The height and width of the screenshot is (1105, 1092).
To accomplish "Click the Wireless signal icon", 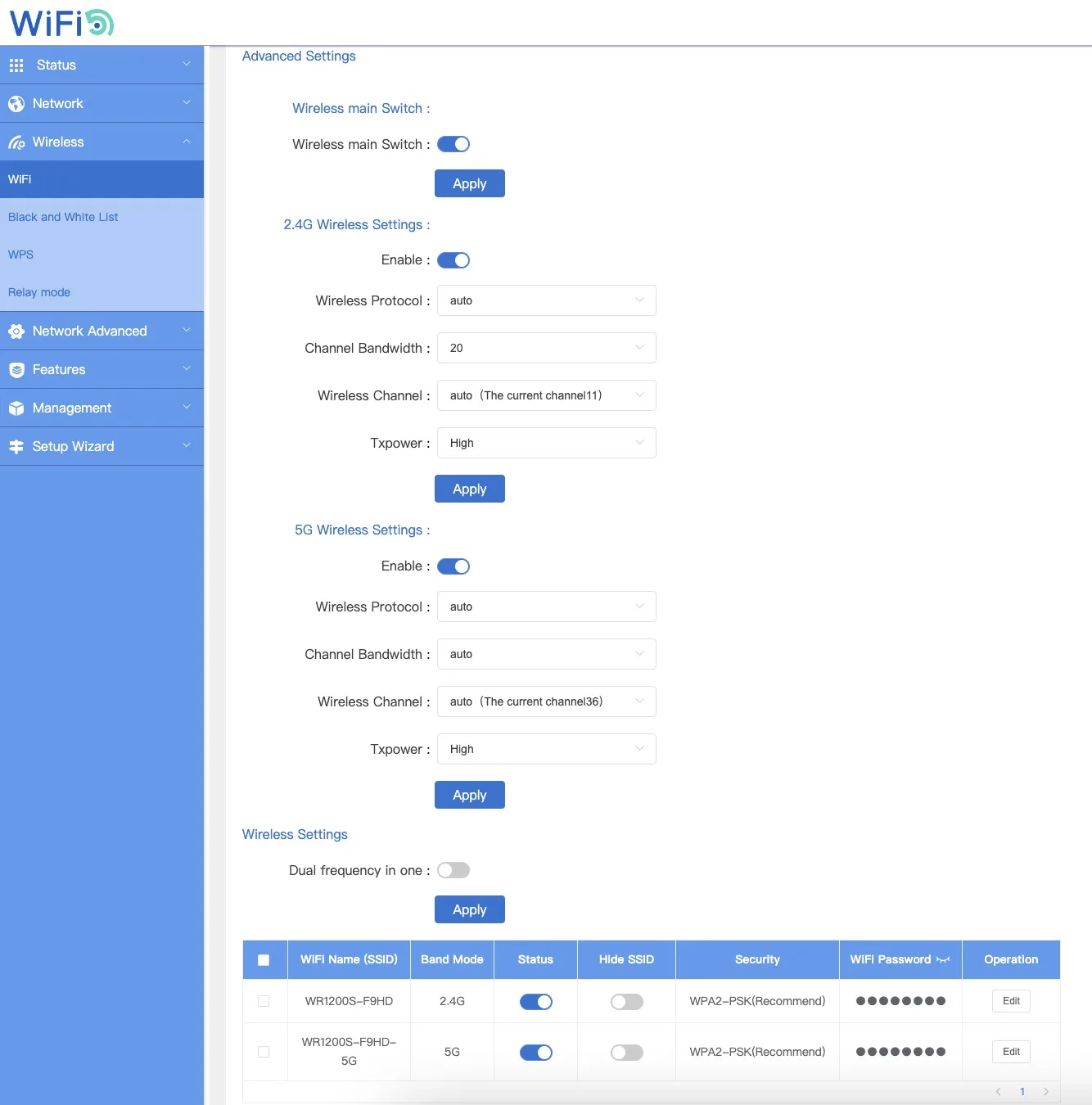I will pos(16,142).
